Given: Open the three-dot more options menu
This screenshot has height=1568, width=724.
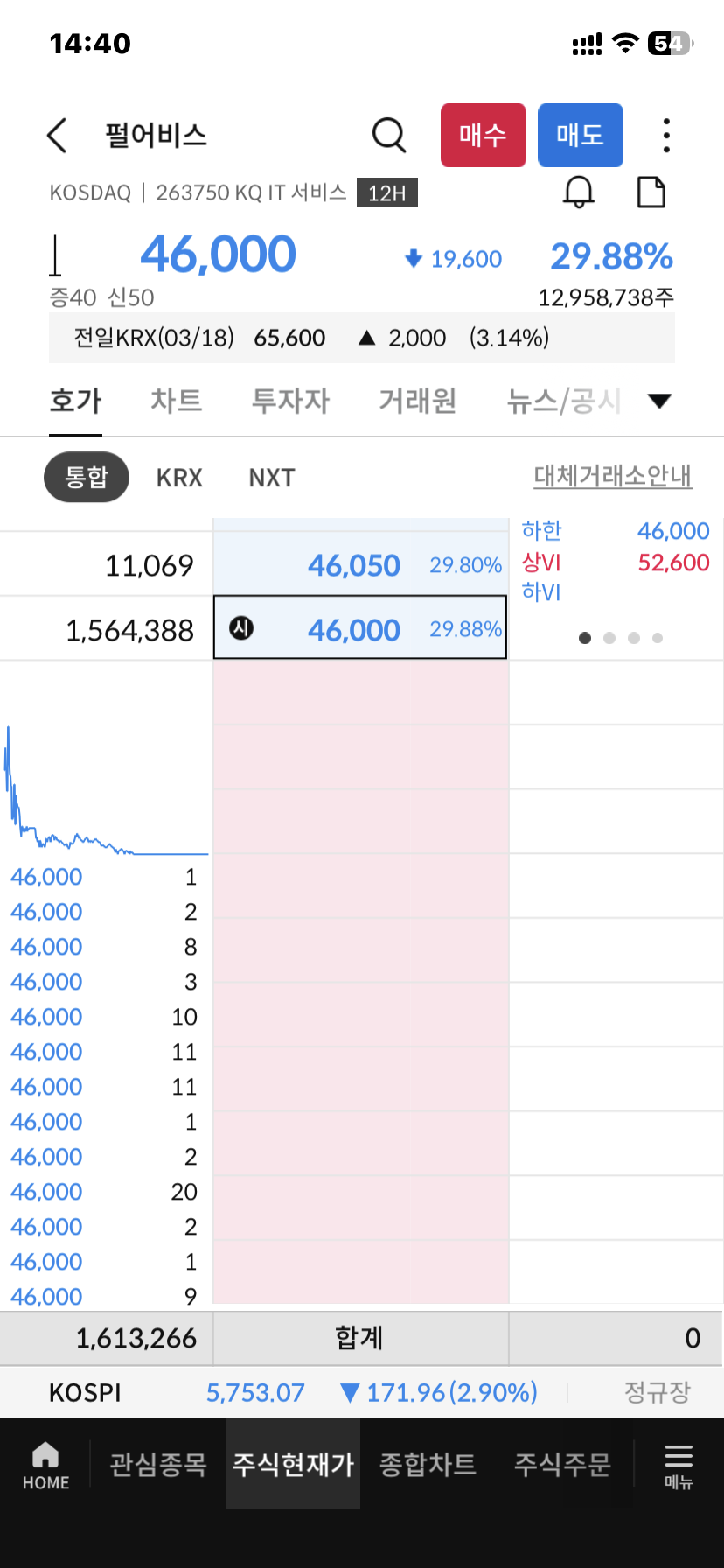Looking at the screenshot, I should pyautogui.click(x=666, y=136).
